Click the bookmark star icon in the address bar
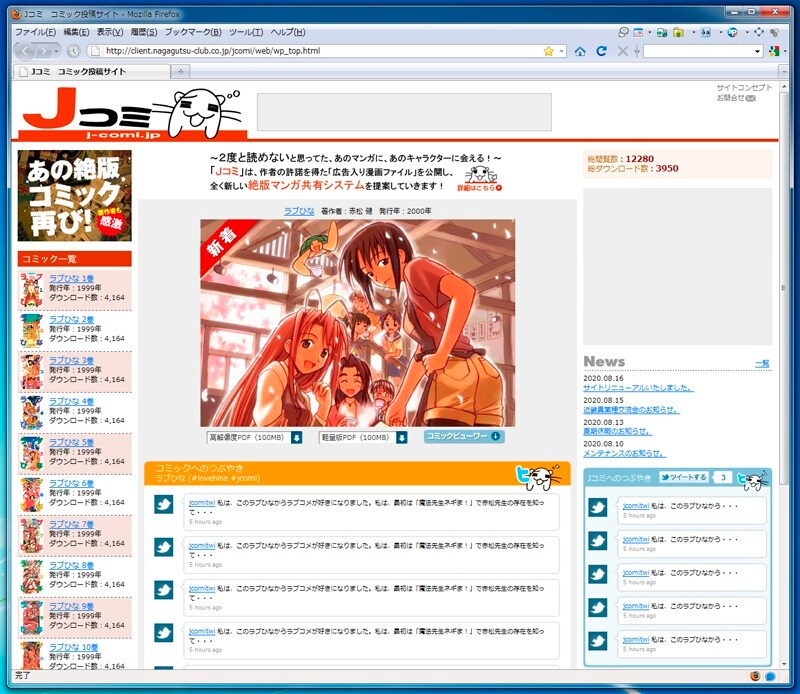 click(547, 51)
